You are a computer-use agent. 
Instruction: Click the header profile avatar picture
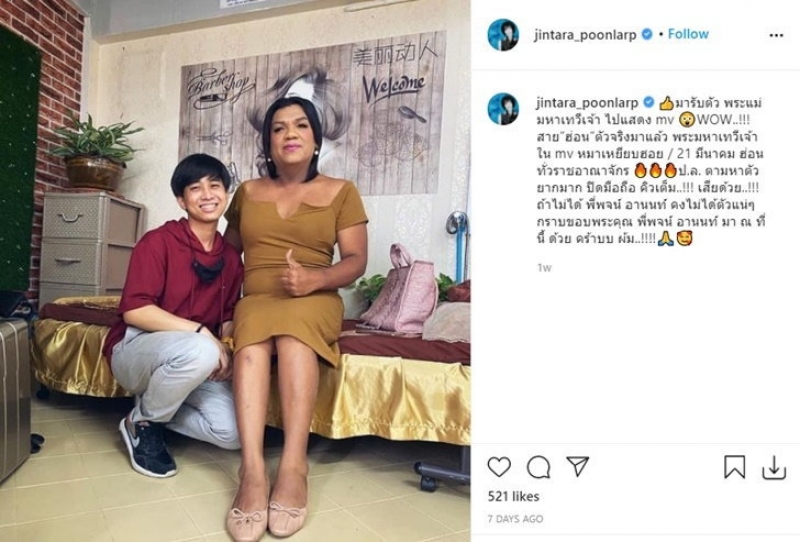(x=503, y=35)
